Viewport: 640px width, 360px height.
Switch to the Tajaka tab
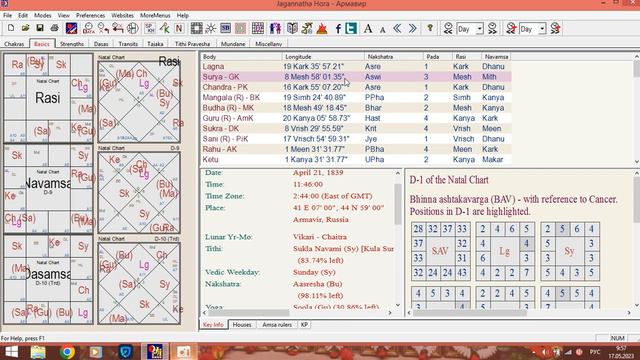pyautogui.click(x=155, y=44)
